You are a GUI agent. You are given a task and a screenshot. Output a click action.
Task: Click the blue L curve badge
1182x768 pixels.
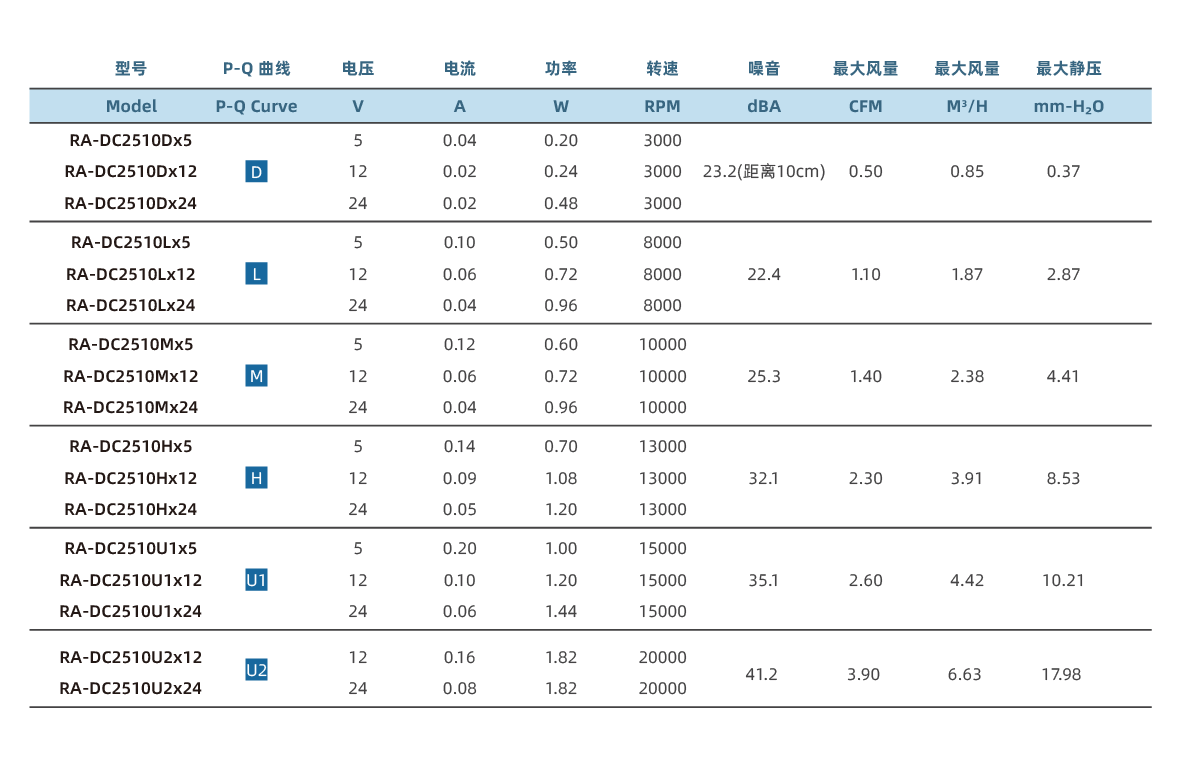(x=256, y=274)
